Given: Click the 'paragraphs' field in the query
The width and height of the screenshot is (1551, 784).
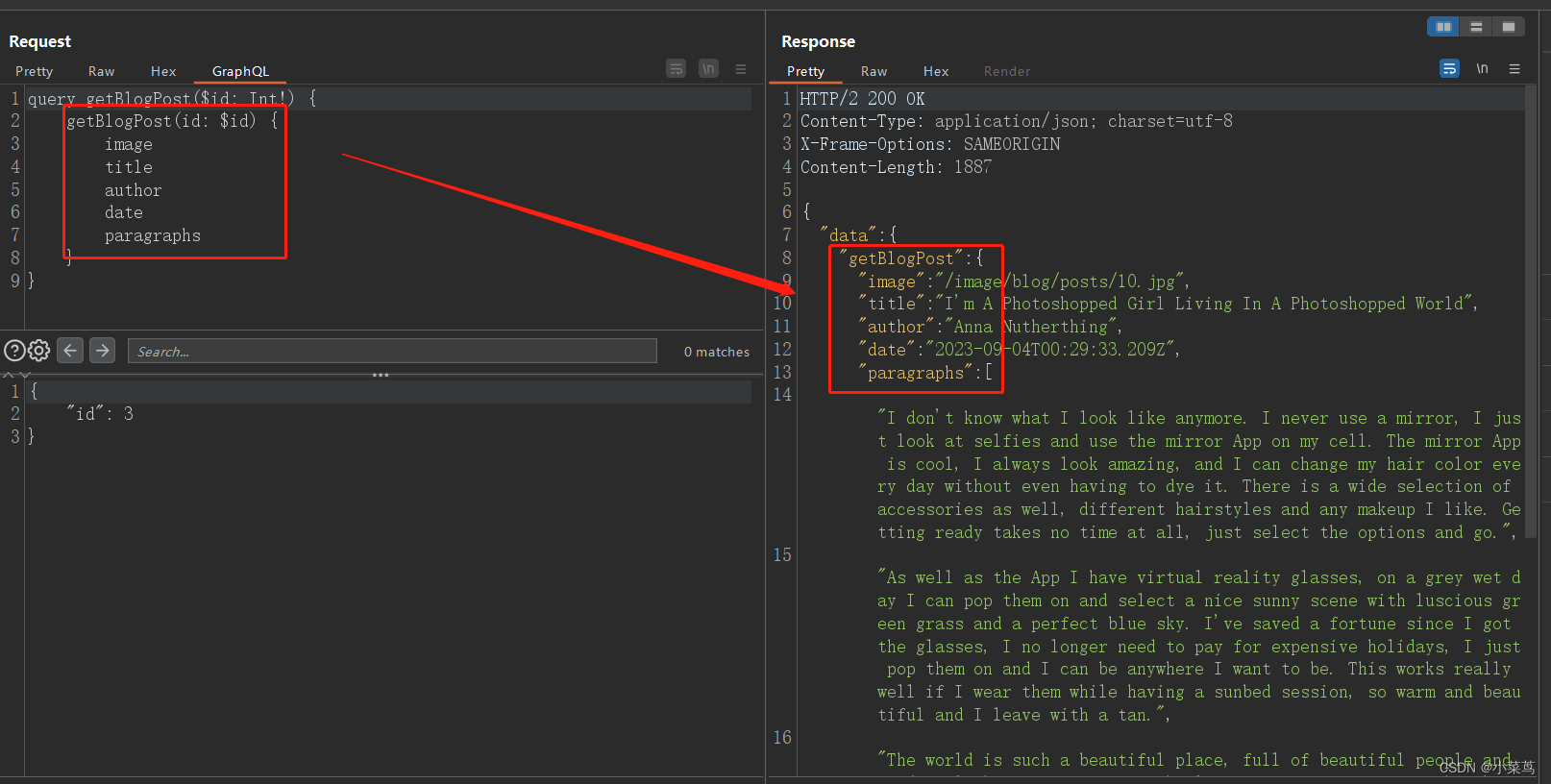Looking at the screenshot, I should (x=153, y=235).
